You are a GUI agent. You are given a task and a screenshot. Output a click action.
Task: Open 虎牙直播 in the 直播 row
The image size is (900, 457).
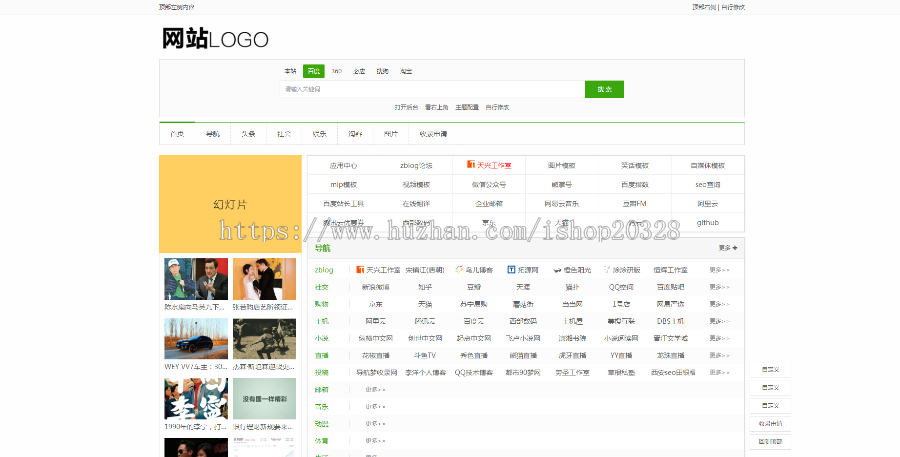pyautogui.click(x=572, y=355)
